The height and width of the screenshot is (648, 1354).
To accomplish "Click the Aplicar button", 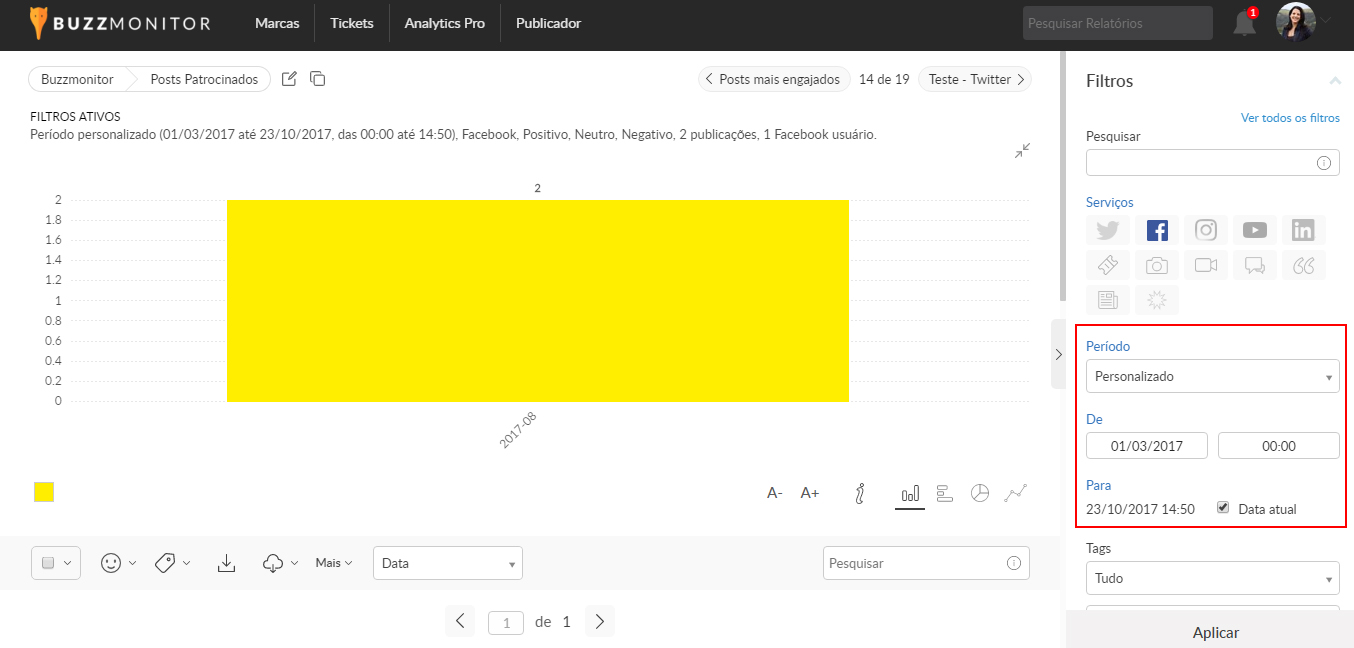I will 1215,632.
